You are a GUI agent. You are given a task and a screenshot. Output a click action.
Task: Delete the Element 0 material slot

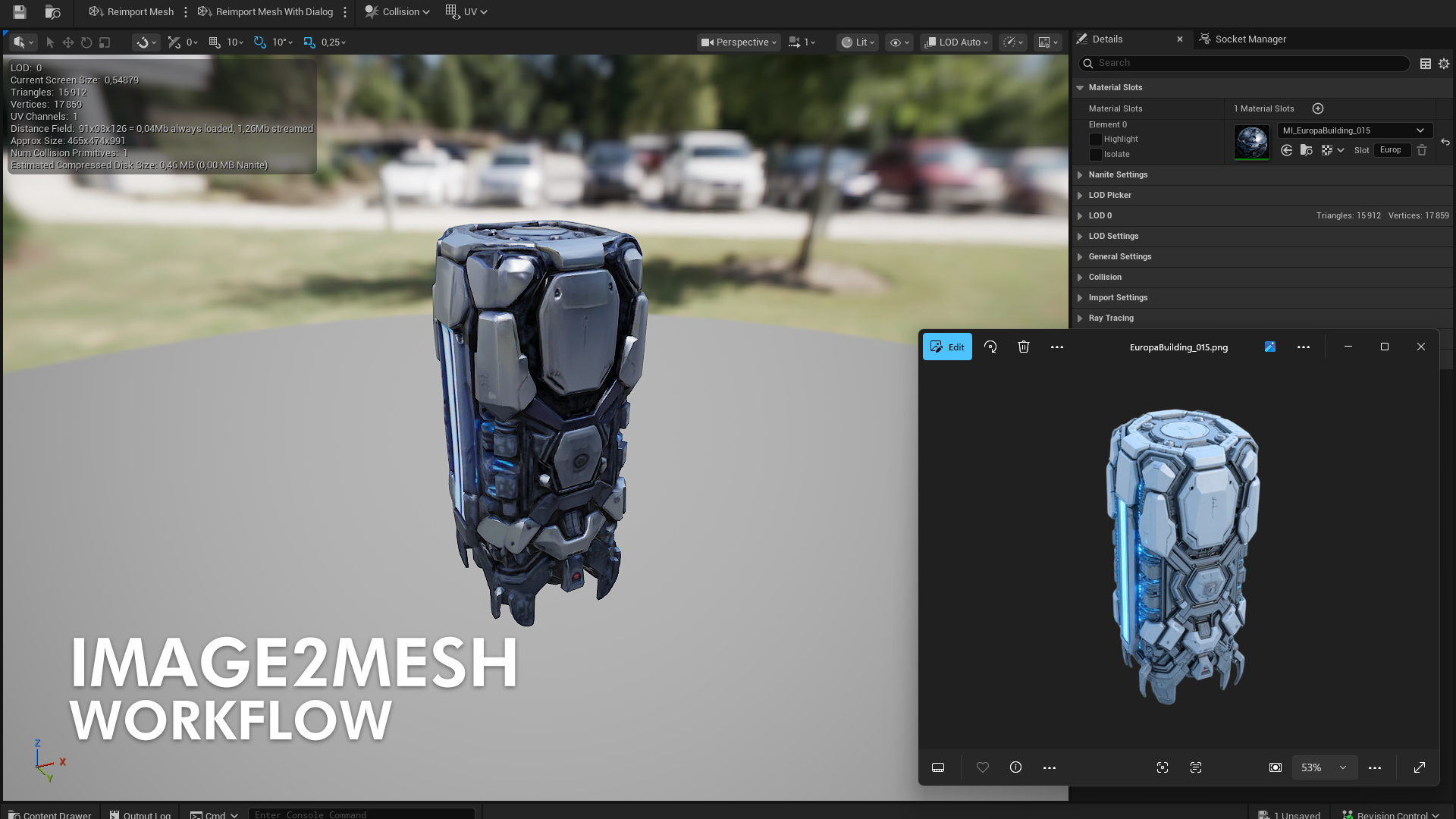click(x=1422, y=150)
